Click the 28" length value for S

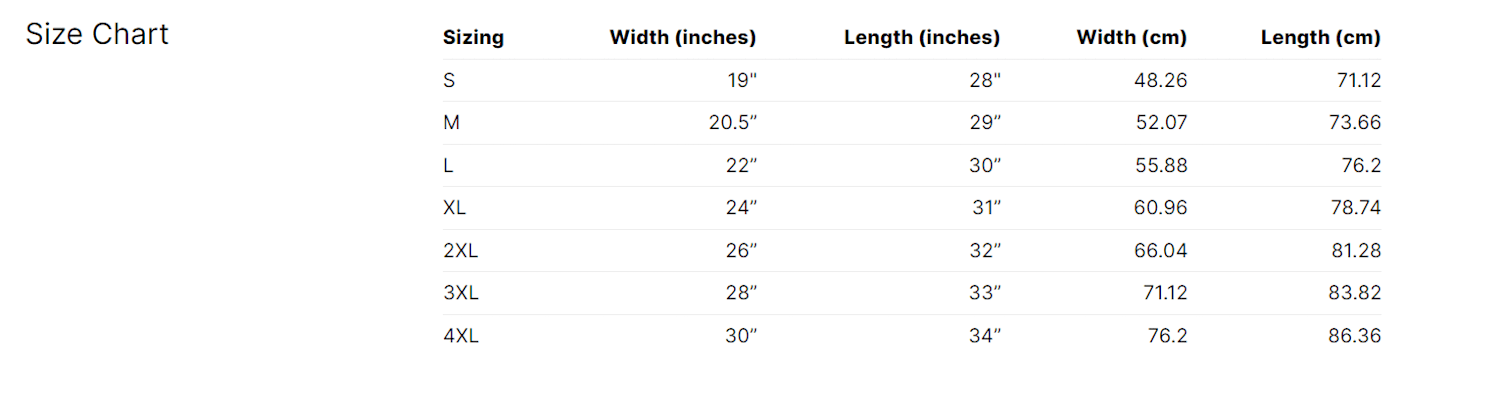pos(984,81)
